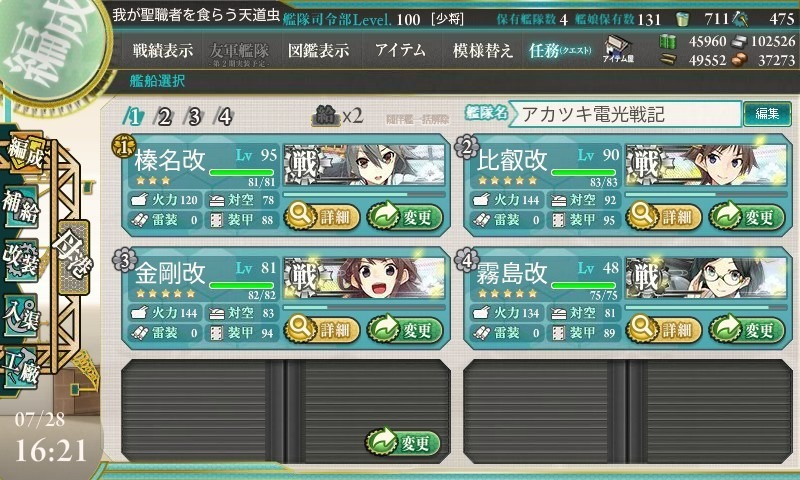
Task: Switch to fleet tab 4
Action: [x=224, y=117]
